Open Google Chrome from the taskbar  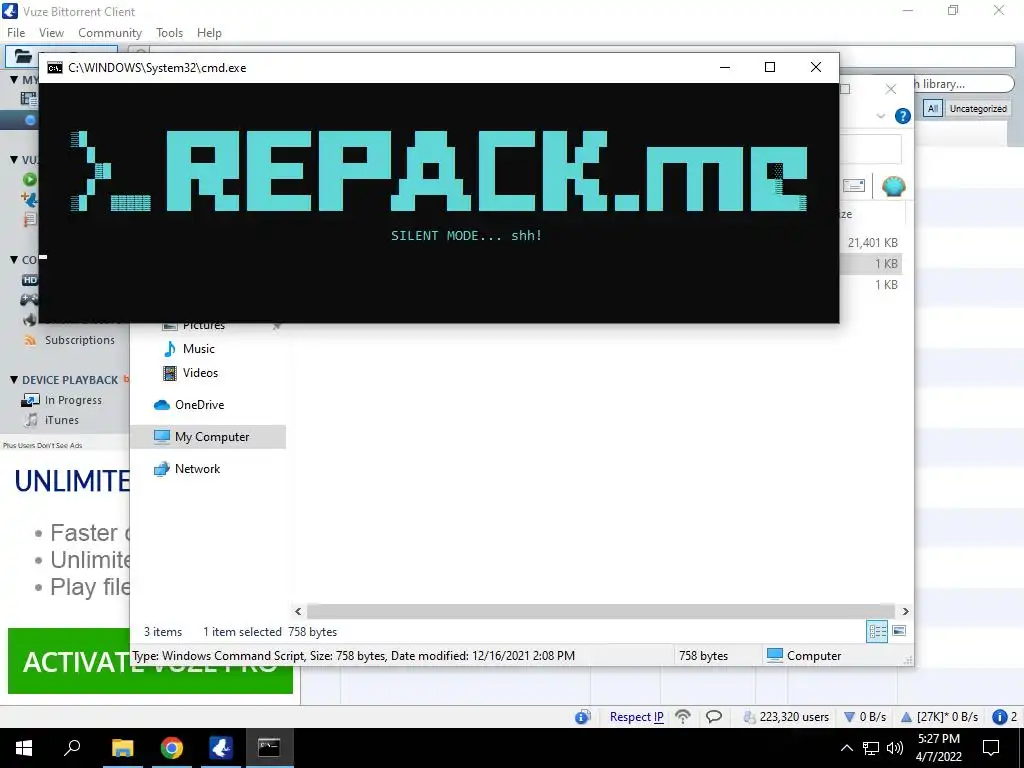(x=172, y=748)
